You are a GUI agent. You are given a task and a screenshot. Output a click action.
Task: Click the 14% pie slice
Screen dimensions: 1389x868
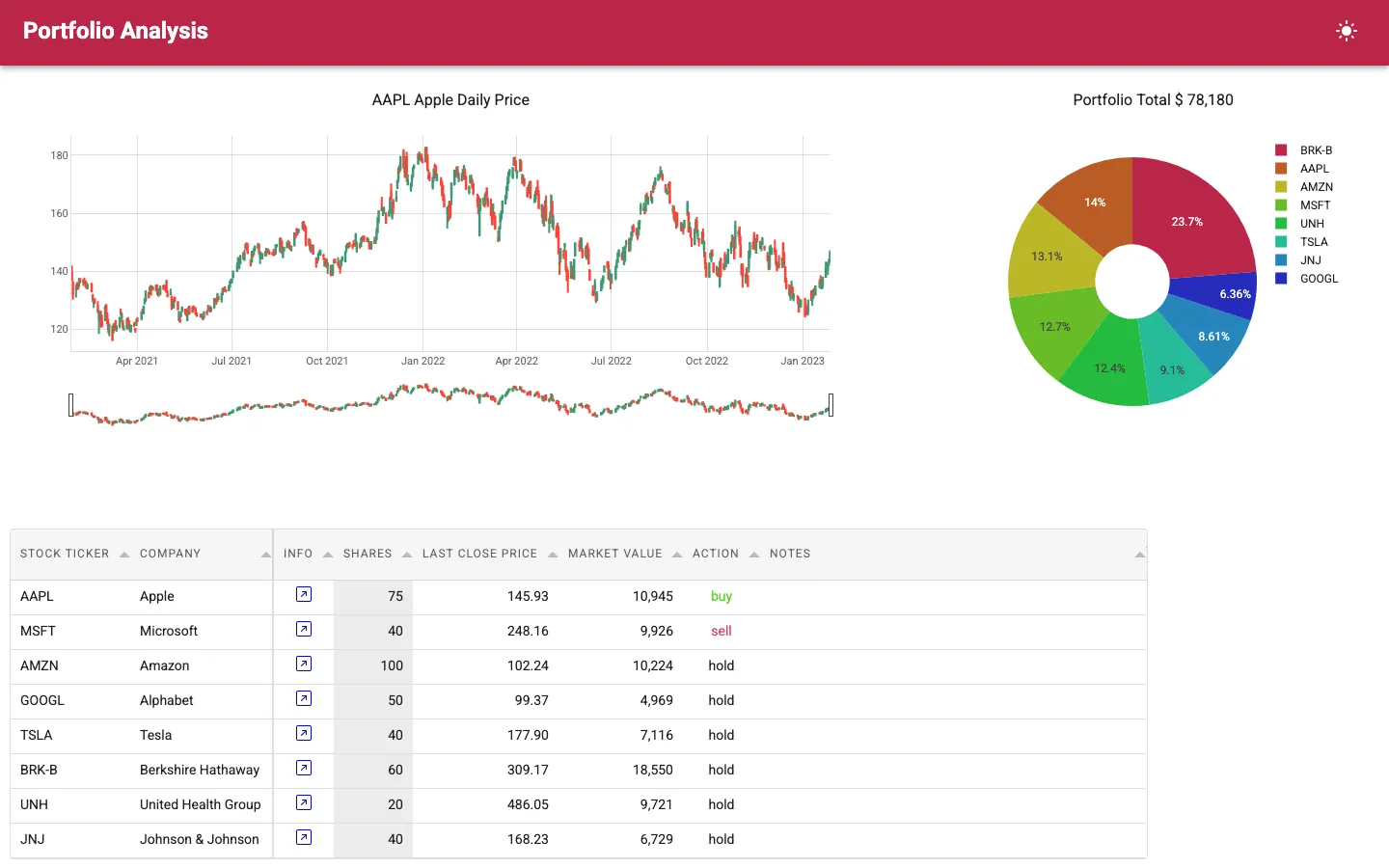1093,201
